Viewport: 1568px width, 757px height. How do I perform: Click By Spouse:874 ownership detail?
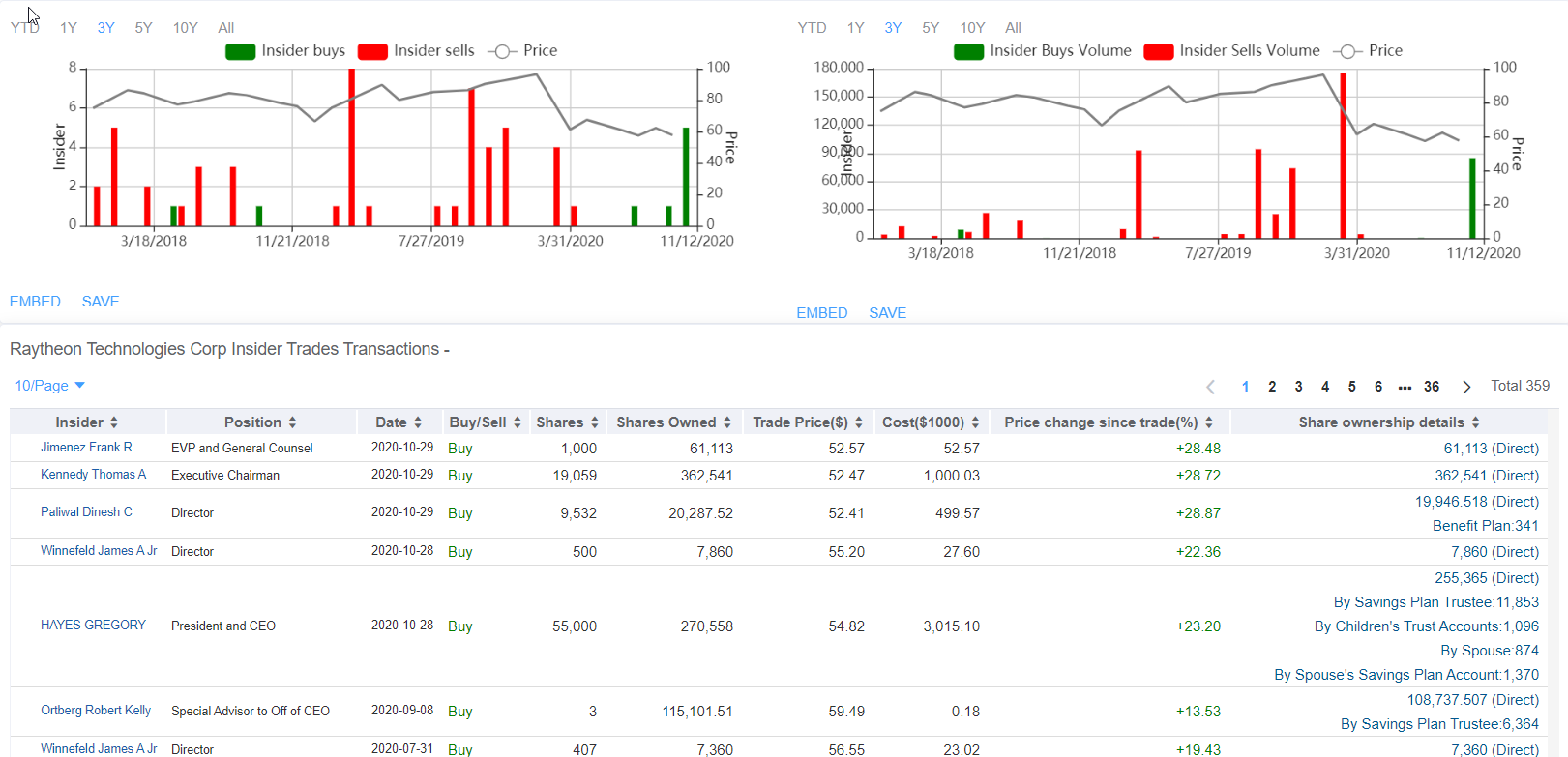1490,651
